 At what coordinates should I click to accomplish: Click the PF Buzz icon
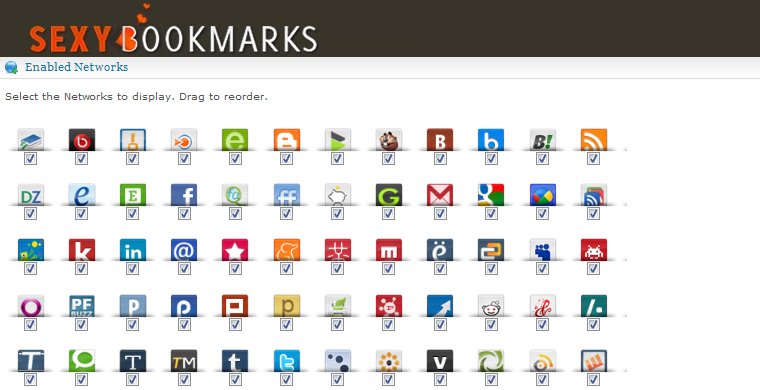click(81, 306)
